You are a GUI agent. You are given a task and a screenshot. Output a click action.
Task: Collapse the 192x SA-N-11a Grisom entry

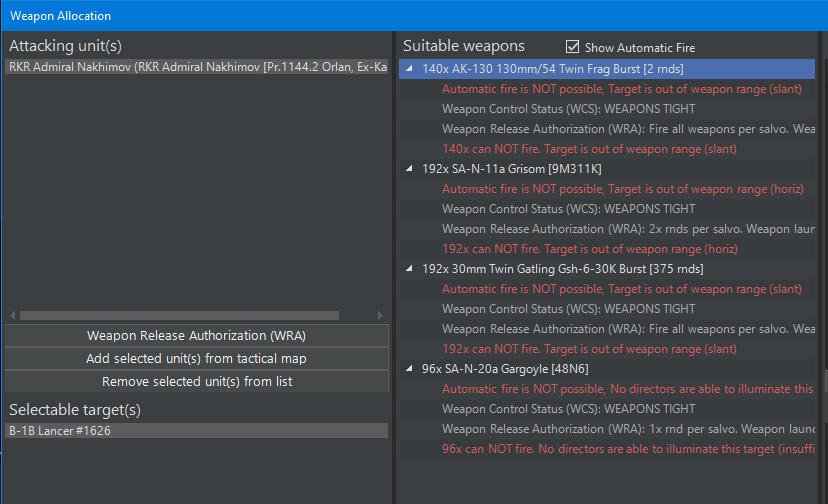408,169
